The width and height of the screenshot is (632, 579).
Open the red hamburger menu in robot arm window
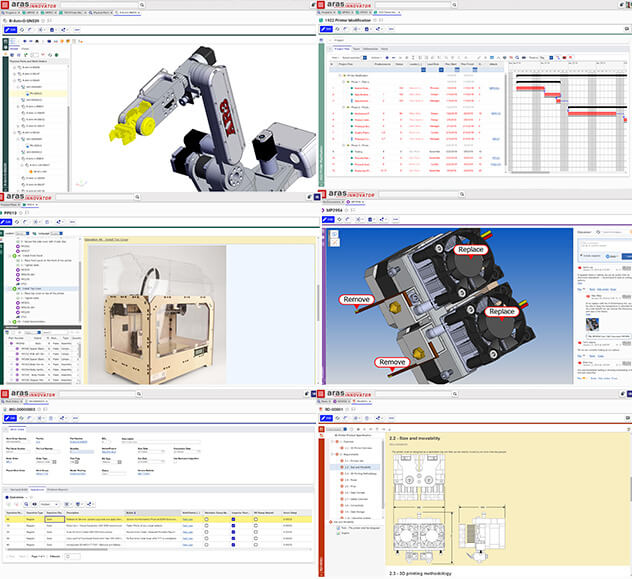[x=5, y=5]
